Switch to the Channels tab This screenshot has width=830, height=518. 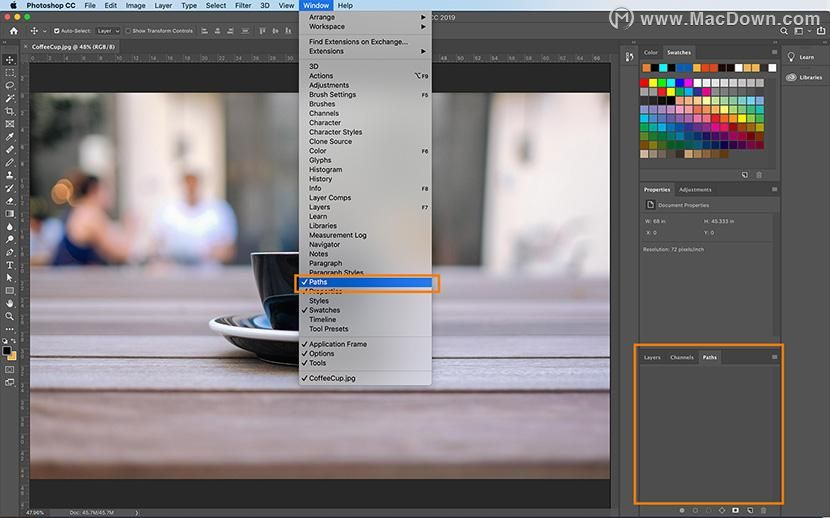pyautogui.click(x=681, y=357)
